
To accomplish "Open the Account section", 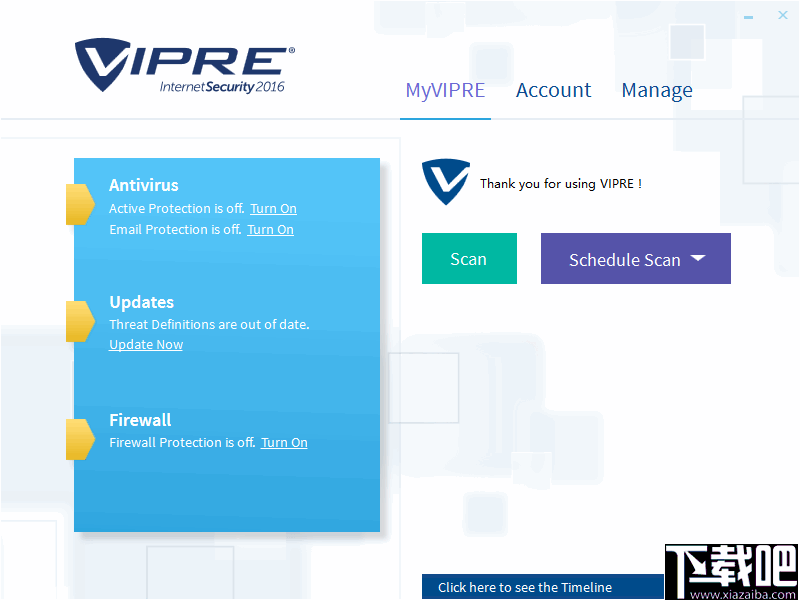I will [553, 90].
